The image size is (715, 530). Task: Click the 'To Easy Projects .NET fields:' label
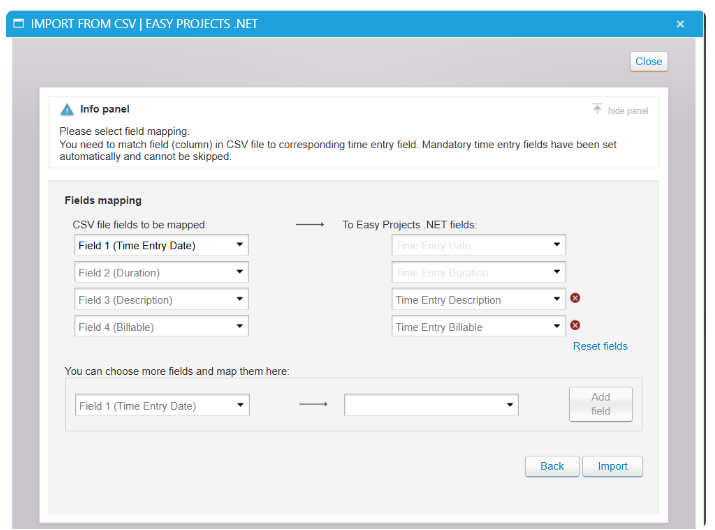coord(409,225)
